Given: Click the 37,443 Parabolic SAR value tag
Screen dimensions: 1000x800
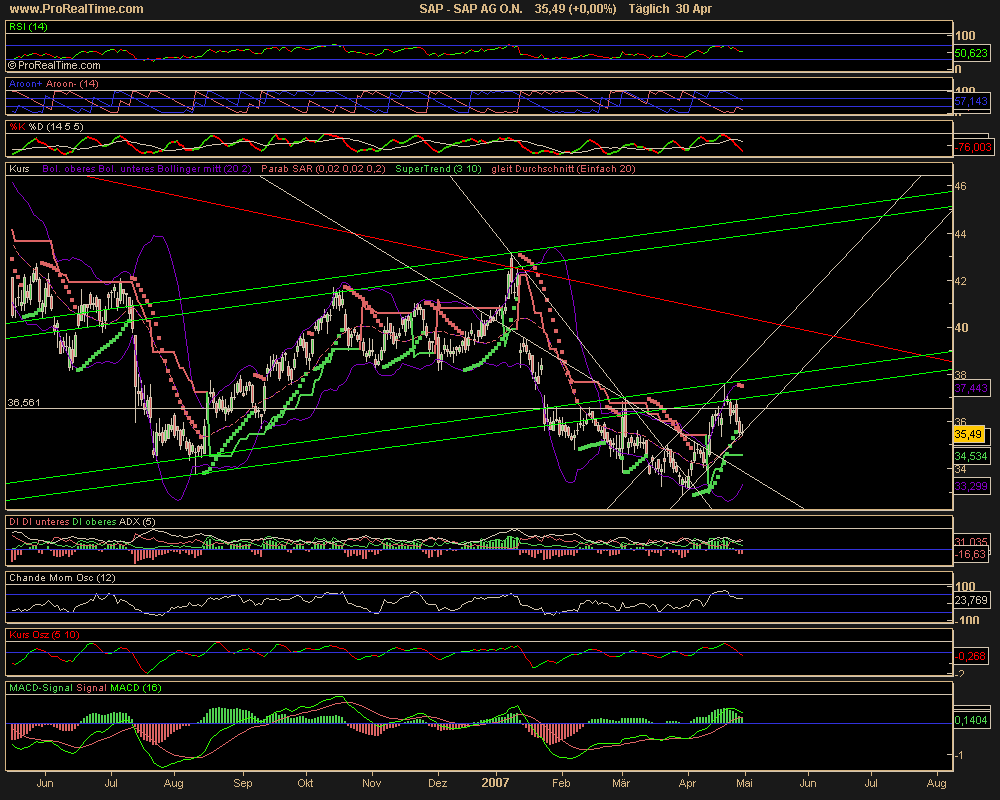Looking at the screenshot, I should tap(971, 387).
